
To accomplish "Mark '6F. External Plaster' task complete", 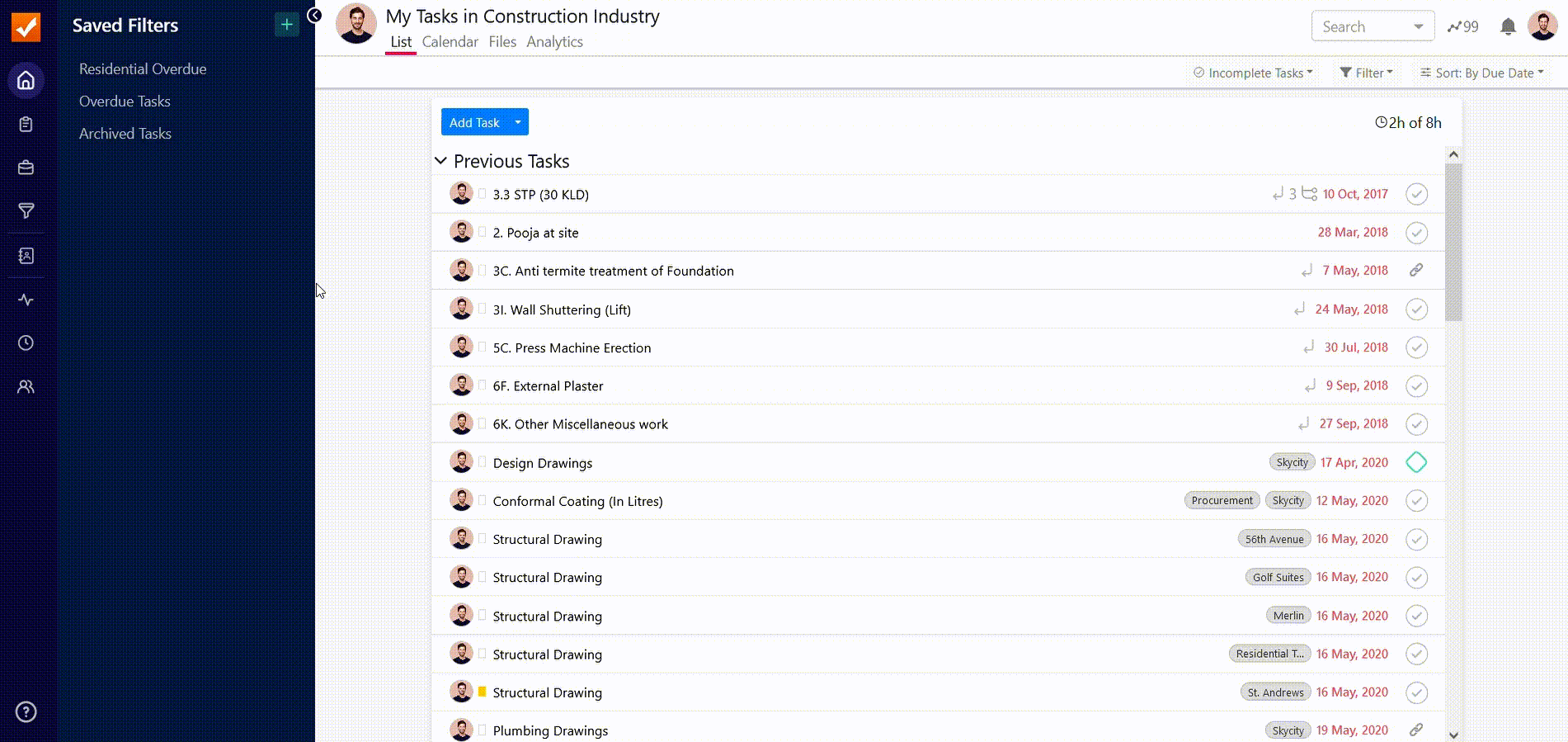I will (x=1416, y=385).
